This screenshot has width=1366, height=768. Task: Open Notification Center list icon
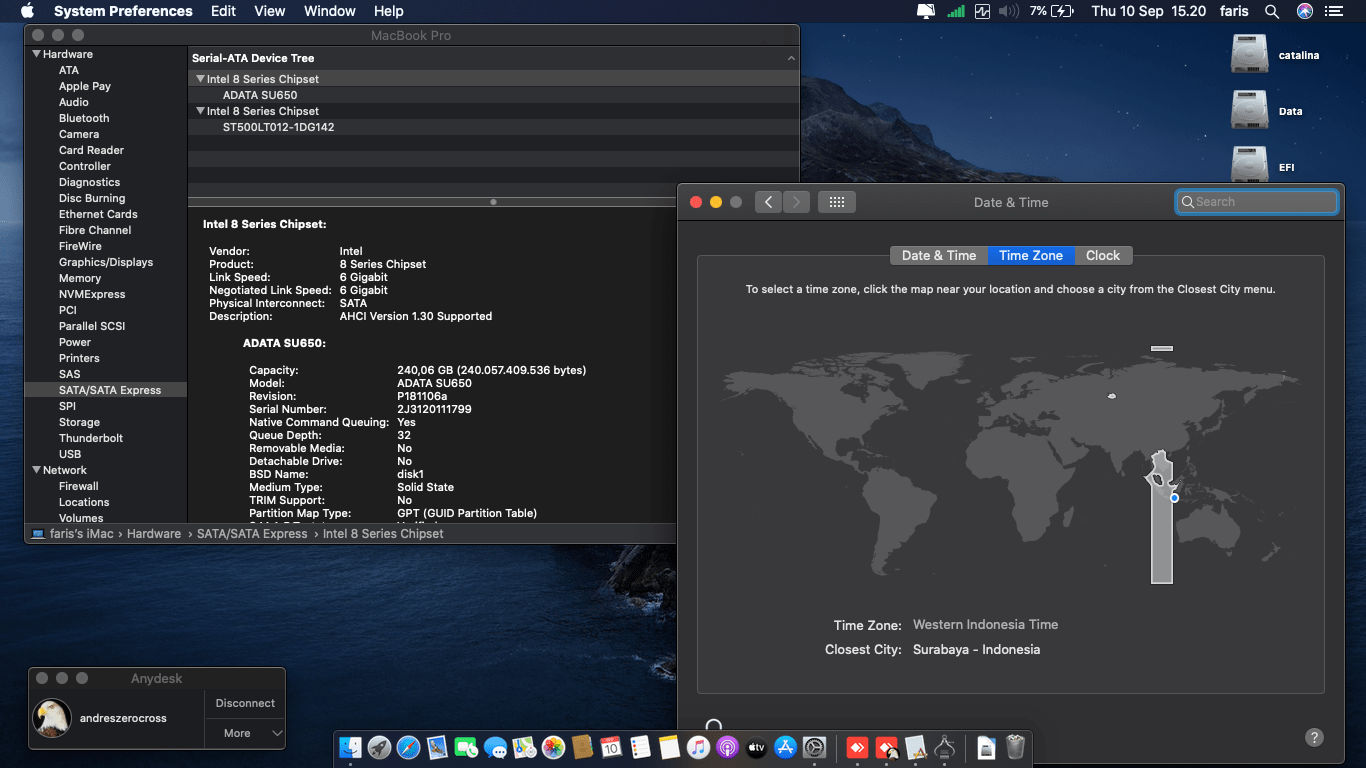[x=1333, y=11]
